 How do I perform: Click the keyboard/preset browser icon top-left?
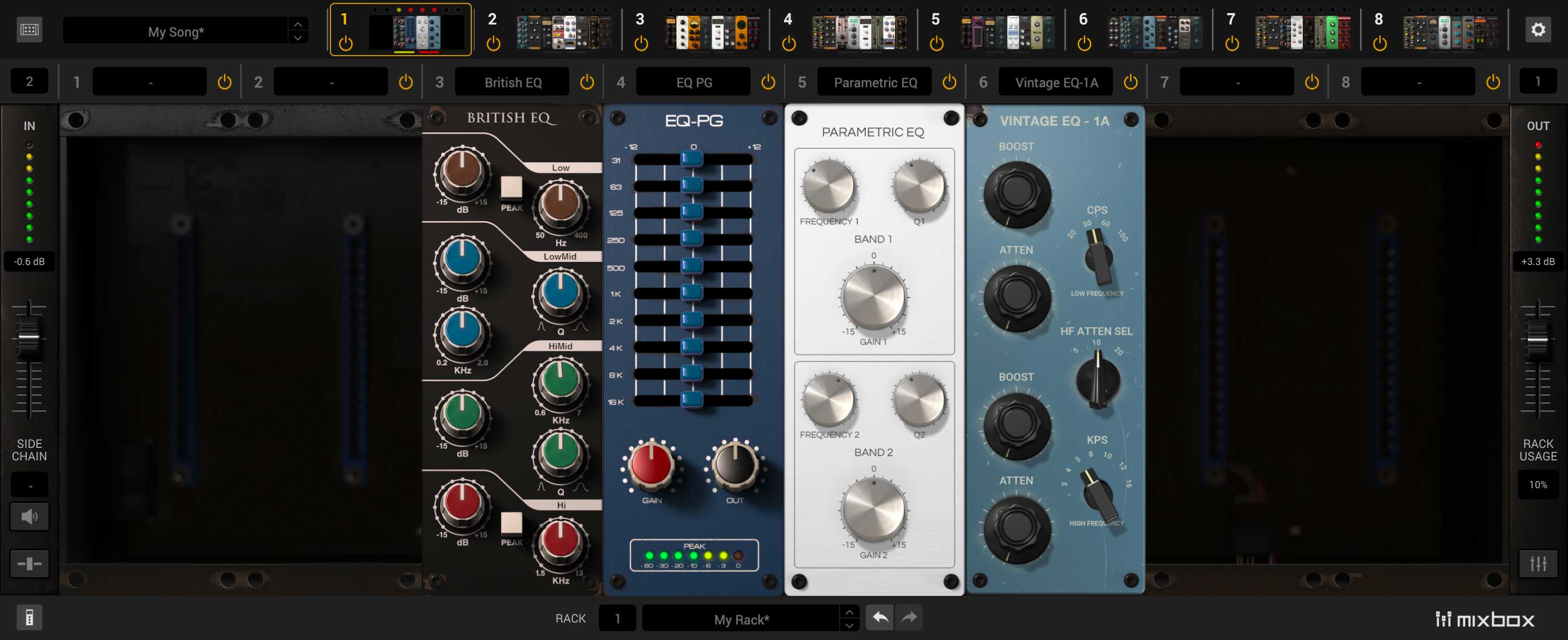pyautogui.click(x=29, y=30)
